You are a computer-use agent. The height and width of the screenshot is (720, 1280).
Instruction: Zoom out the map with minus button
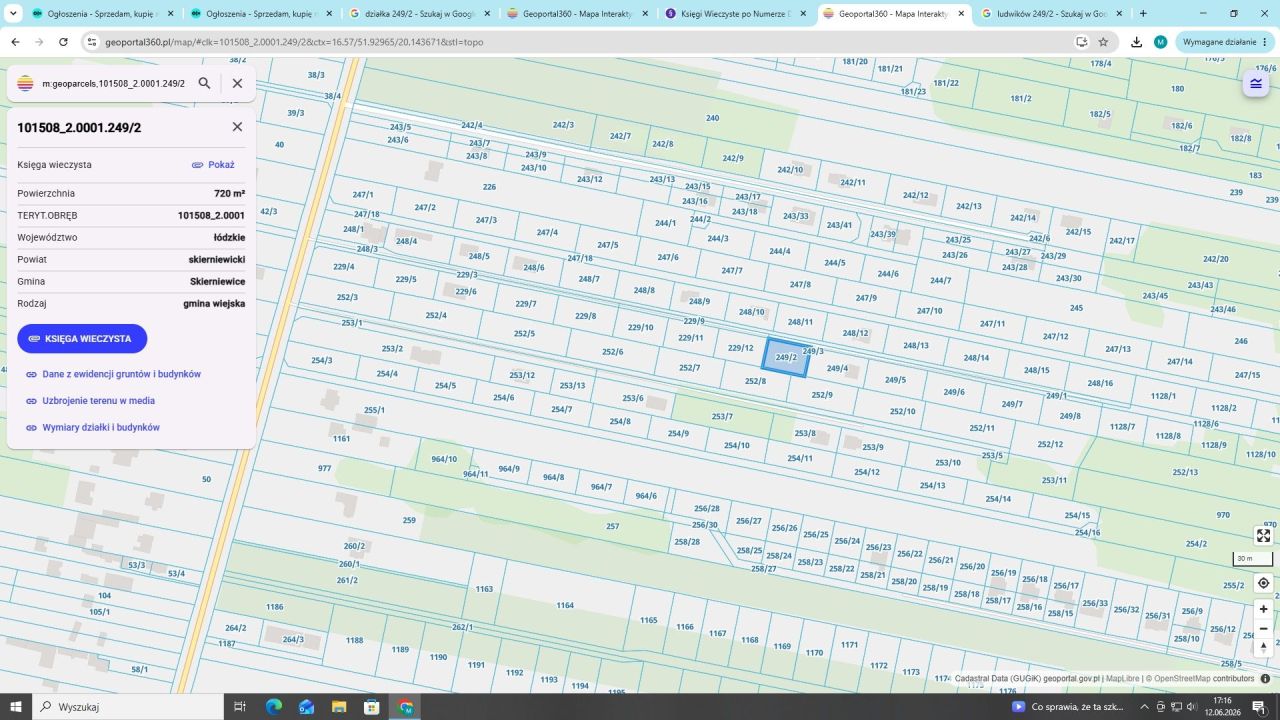(x=1263, y=628)
